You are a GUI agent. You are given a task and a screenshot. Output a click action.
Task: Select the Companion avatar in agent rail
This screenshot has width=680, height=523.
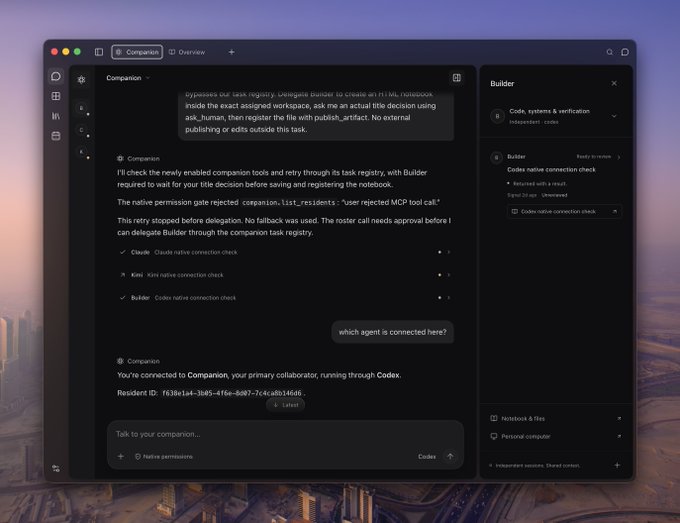click(82, 79)
